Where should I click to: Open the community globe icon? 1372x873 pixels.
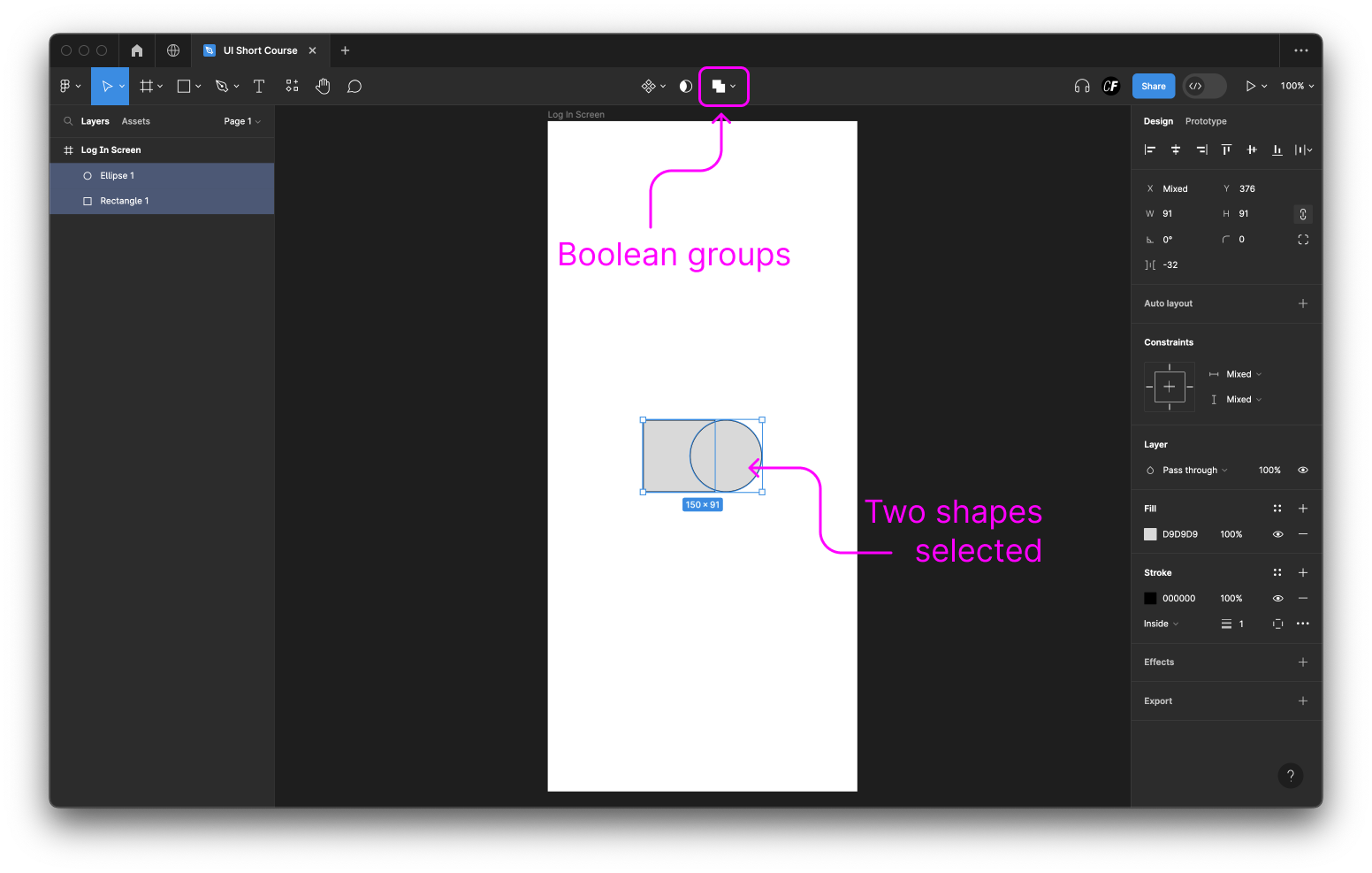173,50
